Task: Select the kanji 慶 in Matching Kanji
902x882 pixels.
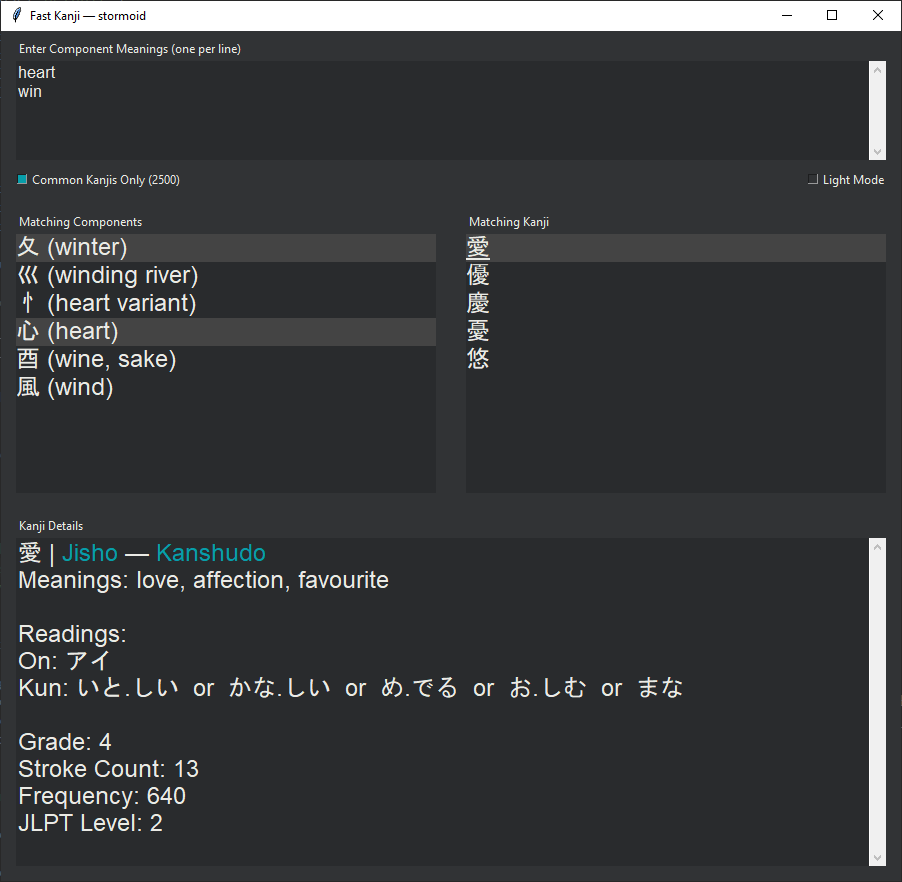Action: pyautogui.click(x=477, y=303)
